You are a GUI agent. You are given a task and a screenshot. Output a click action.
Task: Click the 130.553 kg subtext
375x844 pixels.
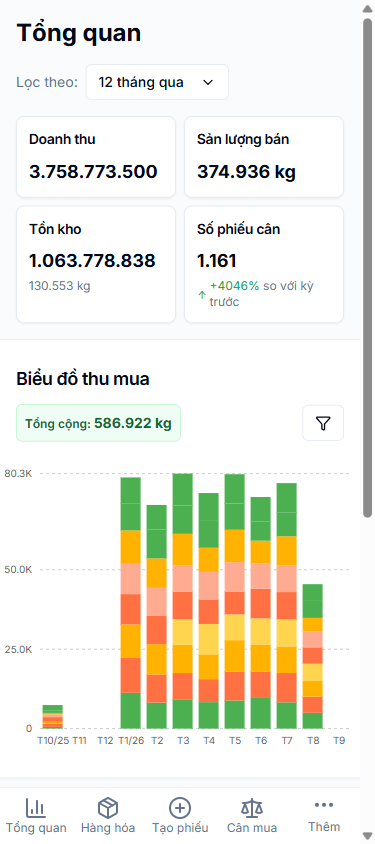[x=60, y=286]
